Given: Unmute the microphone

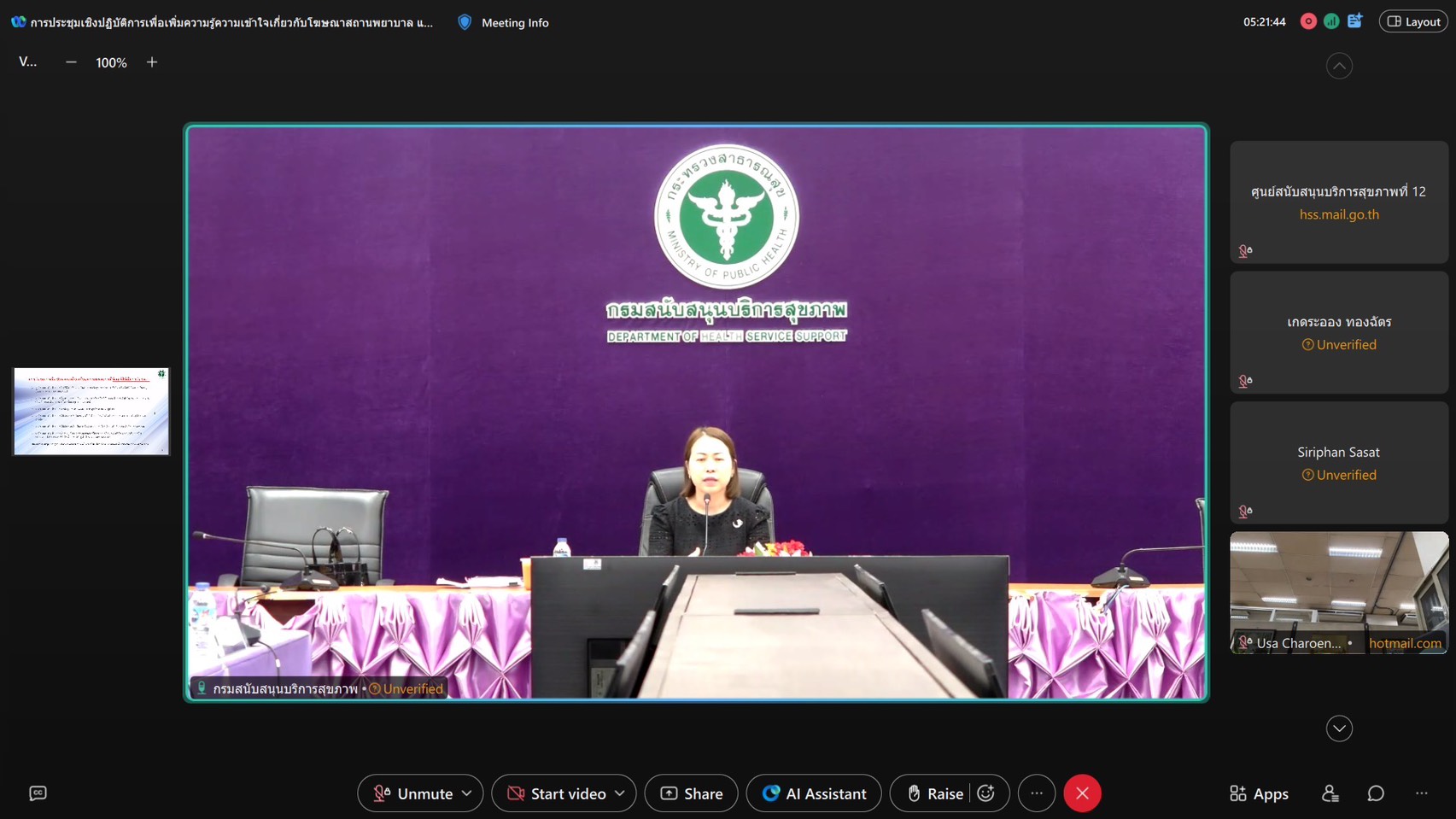Looking at the screenshot, I should pos(413,793).
